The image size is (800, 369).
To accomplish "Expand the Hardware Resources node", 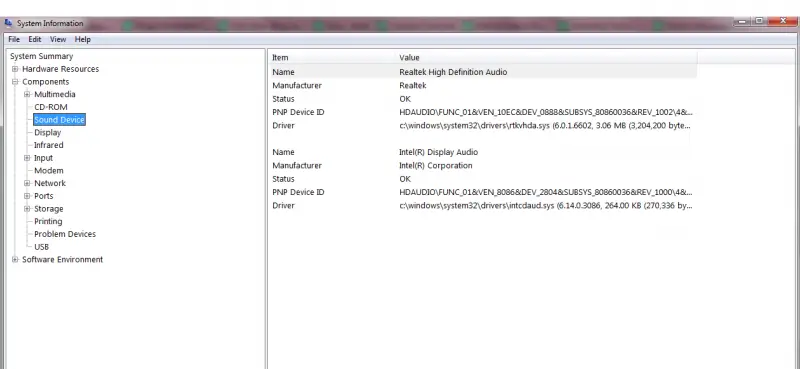I will (x=15, y=69).
